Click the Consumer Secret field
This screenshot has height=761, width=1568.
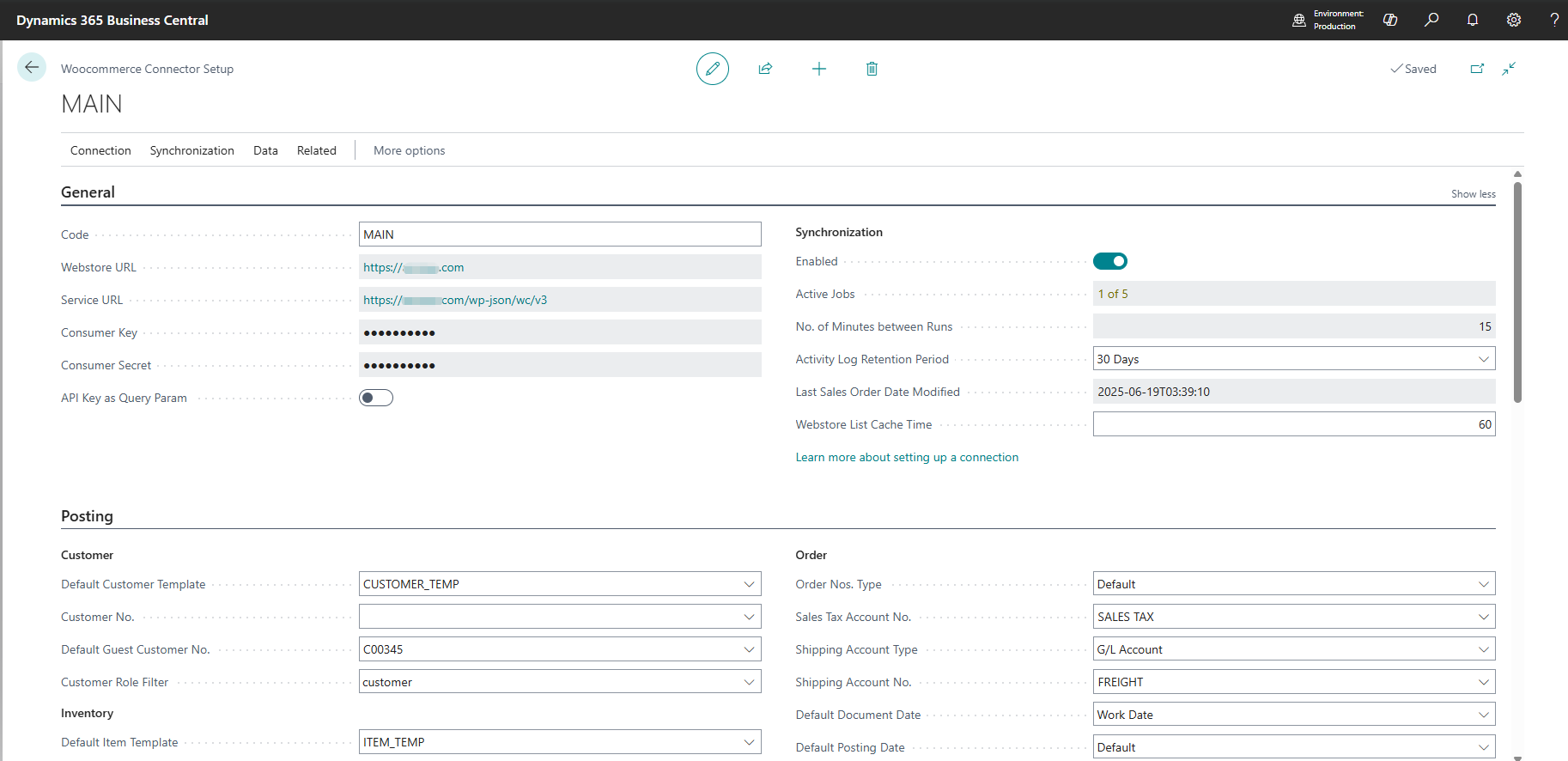pos(560,365)
